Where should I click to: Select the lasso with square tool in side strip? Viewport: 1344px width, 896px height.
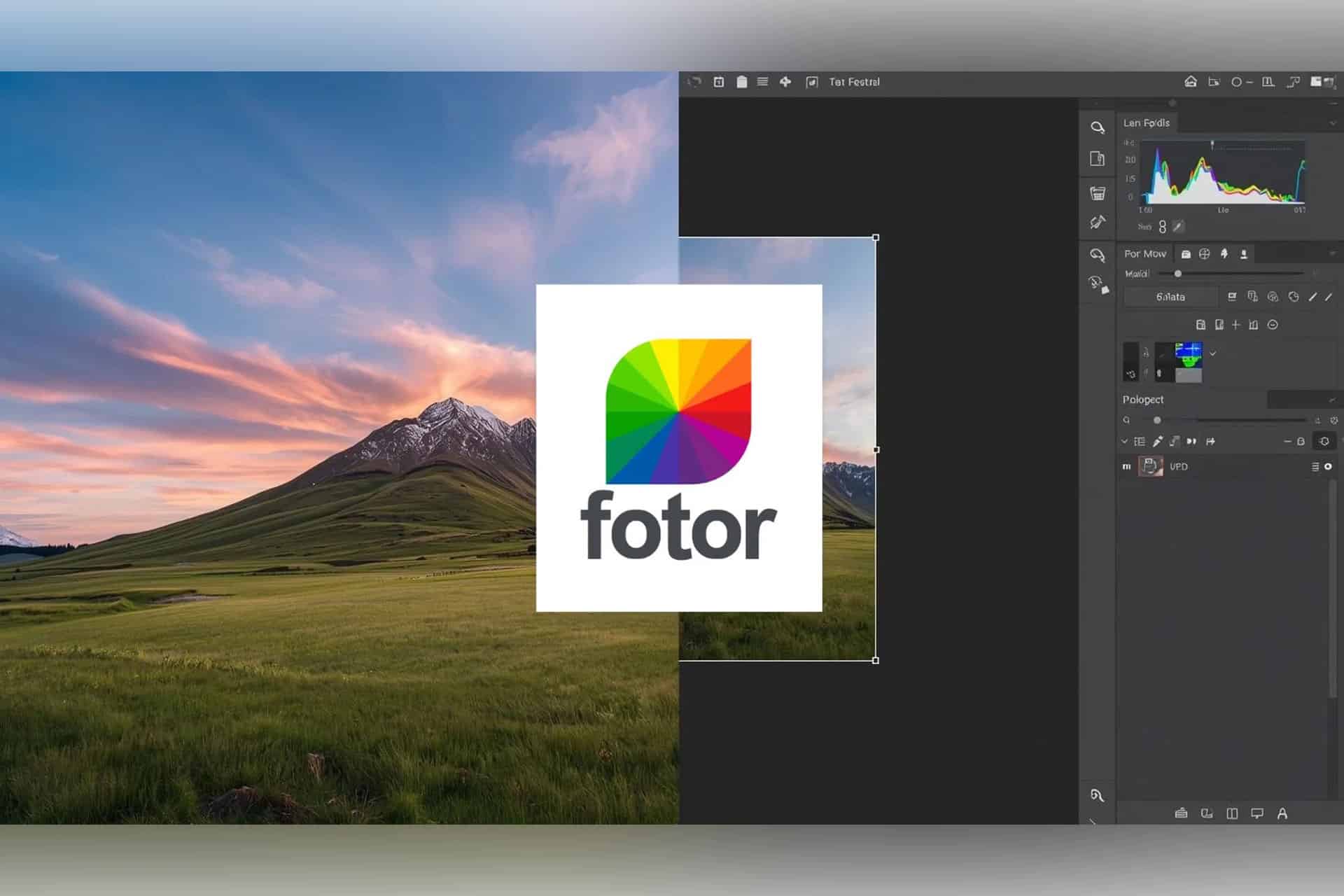click(x=1098, y=285)
